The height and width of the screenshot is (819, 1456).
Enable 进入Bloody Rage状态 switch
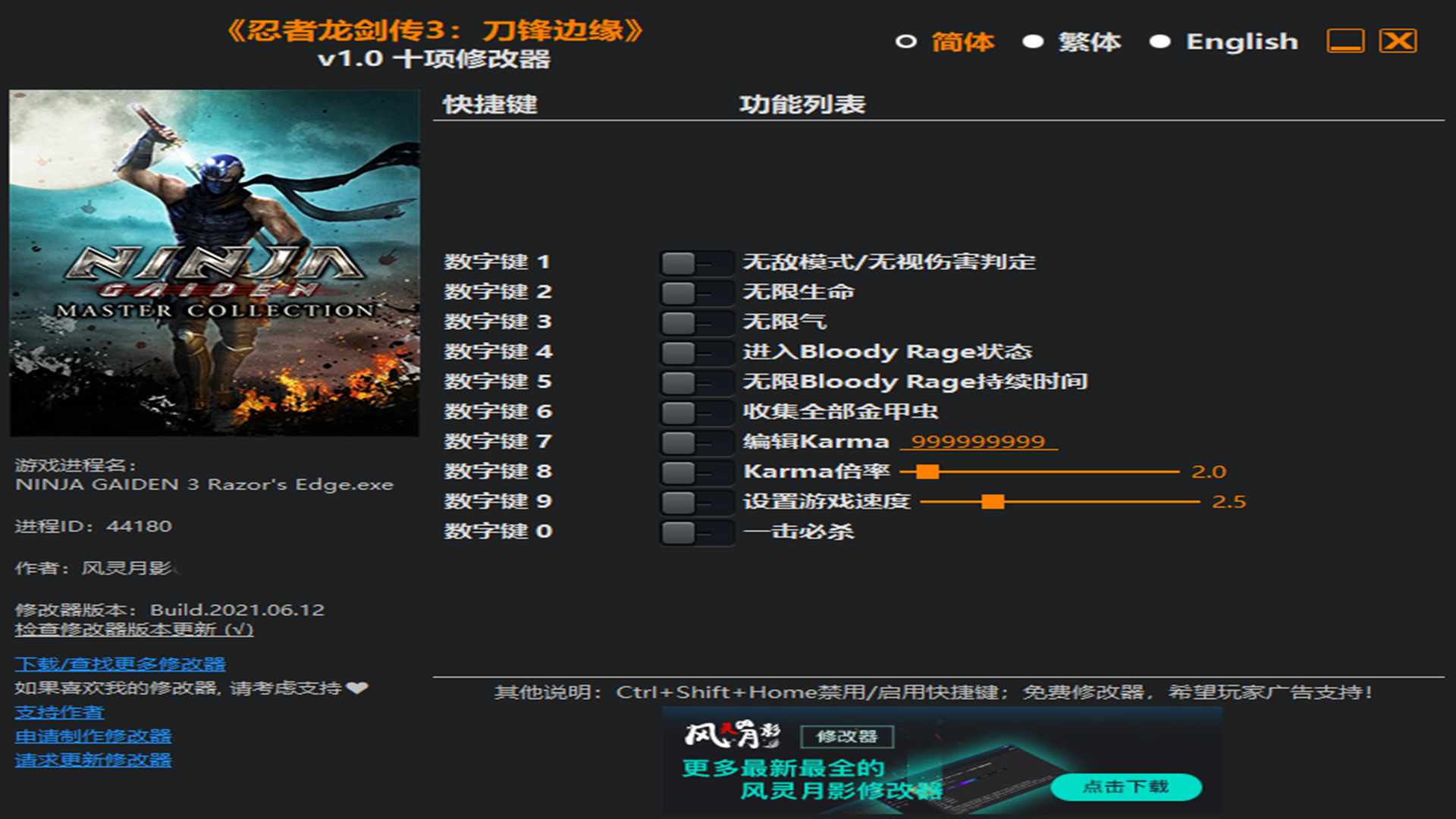pos(695,353)
